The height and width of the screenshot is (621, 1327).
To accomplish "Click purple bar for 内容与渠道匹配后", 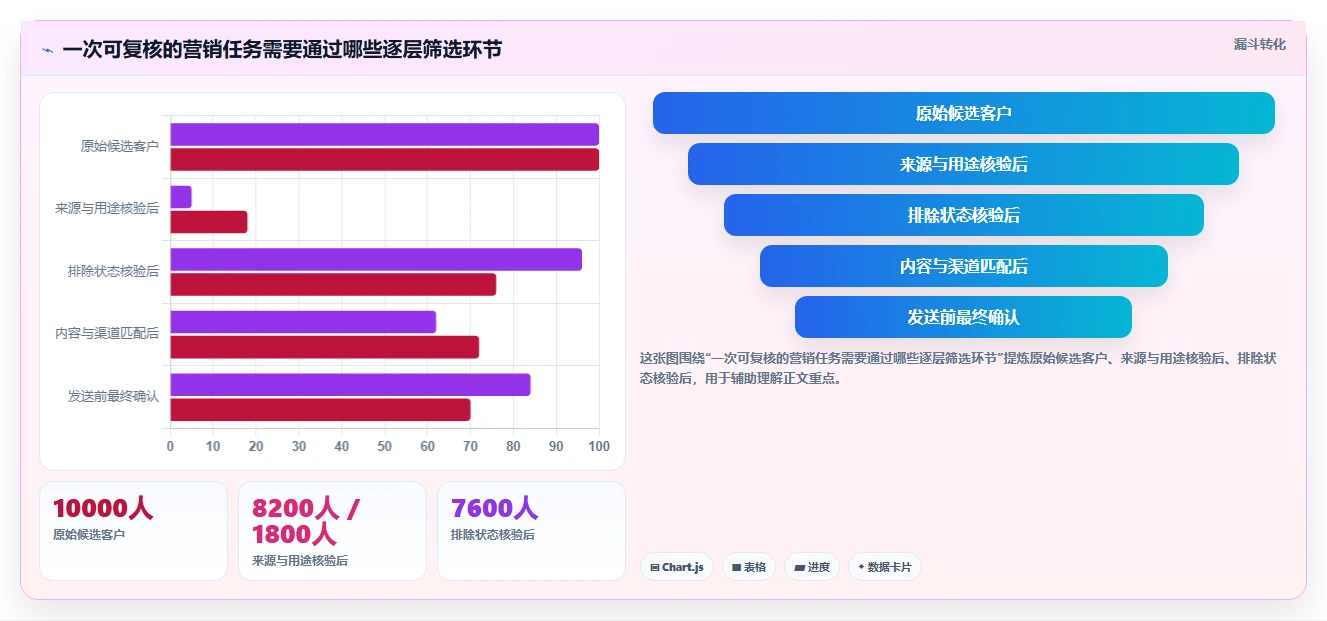I will [x=303, y=322].
